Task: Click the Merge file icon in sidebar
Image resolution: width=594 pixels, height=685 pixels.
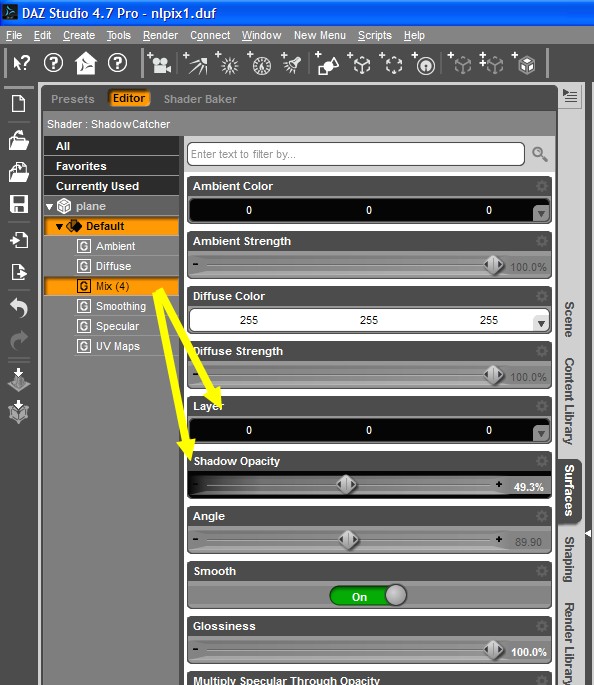Action: pos(18,172)
